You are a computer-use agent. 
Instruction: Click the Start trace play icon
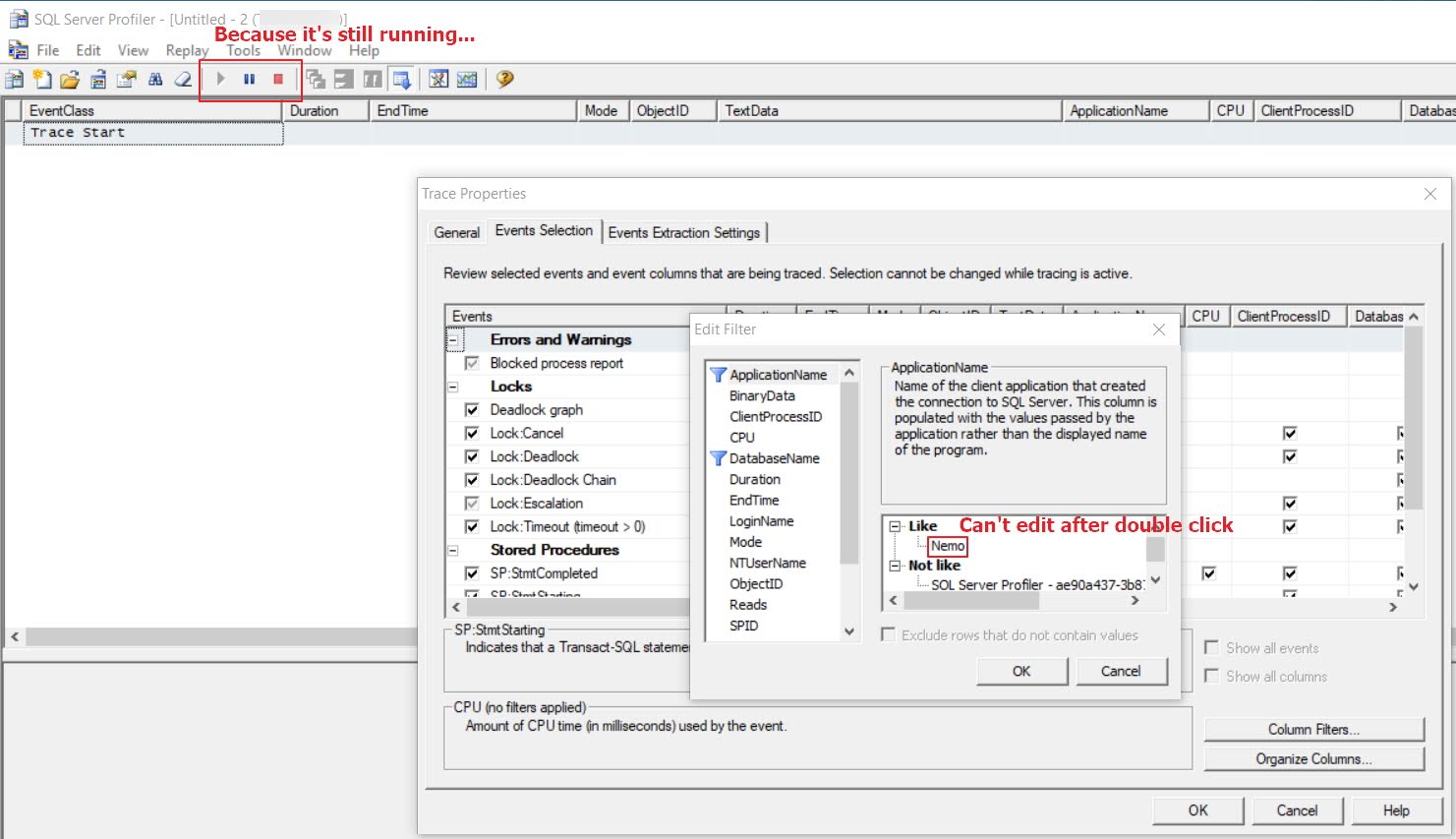221,80
